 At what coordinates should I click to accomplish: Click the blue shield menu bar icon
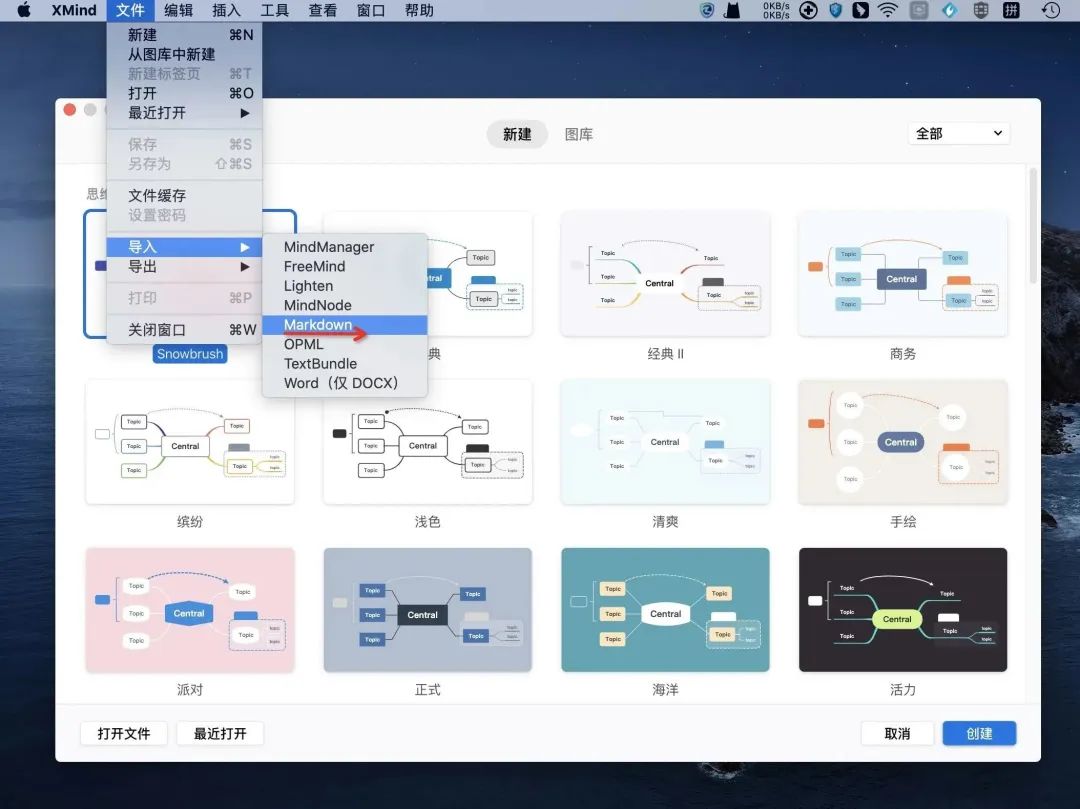coord(835,10)
